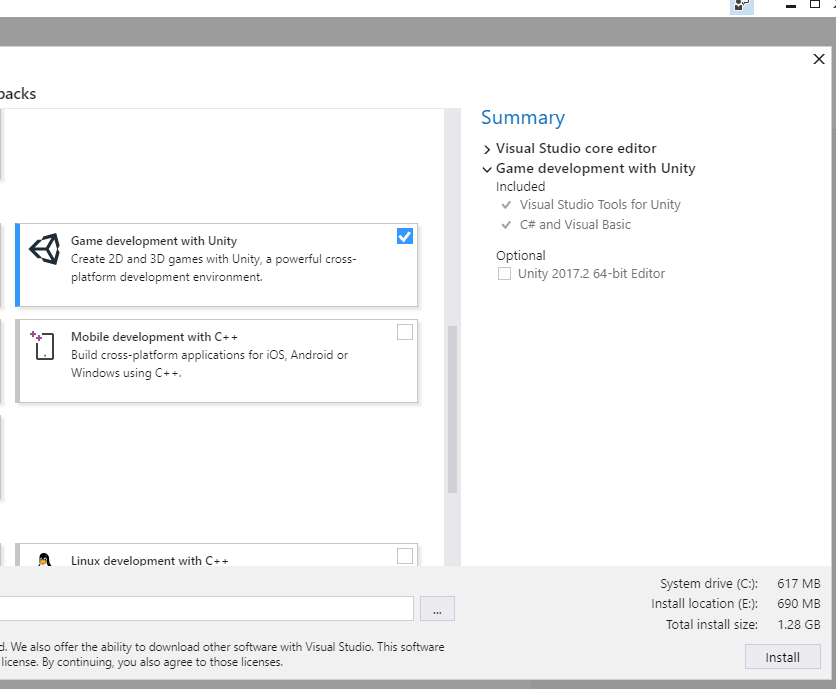Click the Mobile development C++ phone icon

(x=43, y=345)
